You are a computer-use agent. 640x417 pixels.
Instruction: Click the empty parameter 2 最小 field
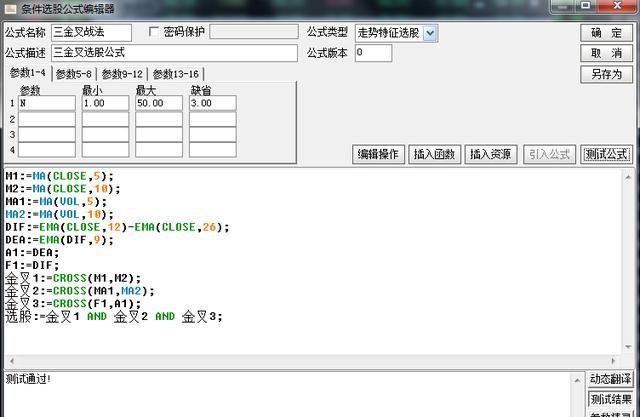pos(105,119)
